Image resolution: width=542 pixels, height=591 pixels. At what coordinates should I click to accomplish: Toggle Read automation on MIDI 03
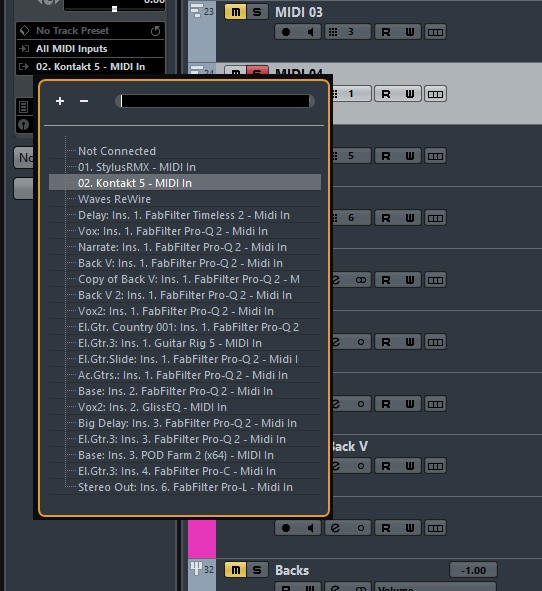[x=386, y=32]
